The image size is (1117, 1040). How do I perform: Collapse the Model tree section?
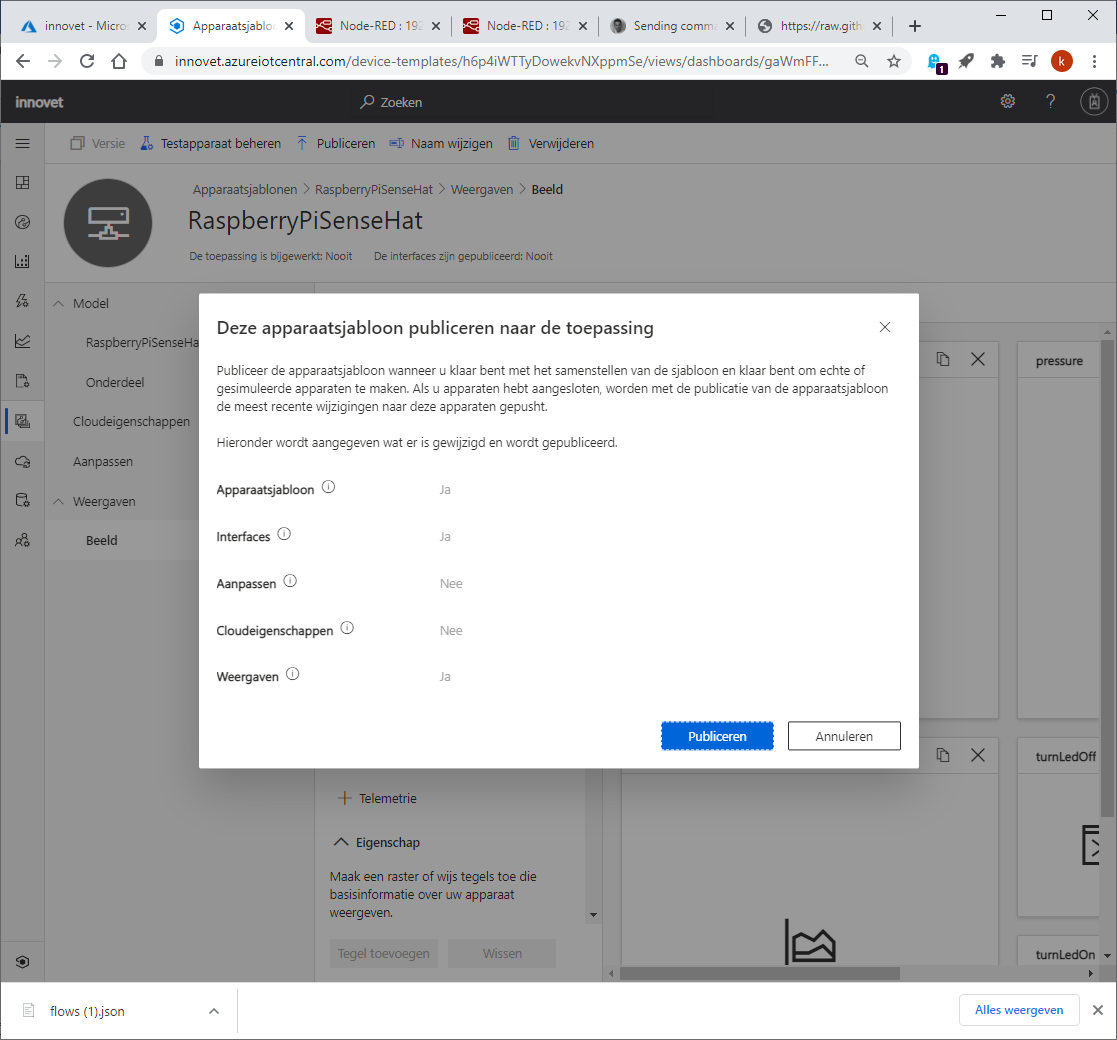(58, 303)
